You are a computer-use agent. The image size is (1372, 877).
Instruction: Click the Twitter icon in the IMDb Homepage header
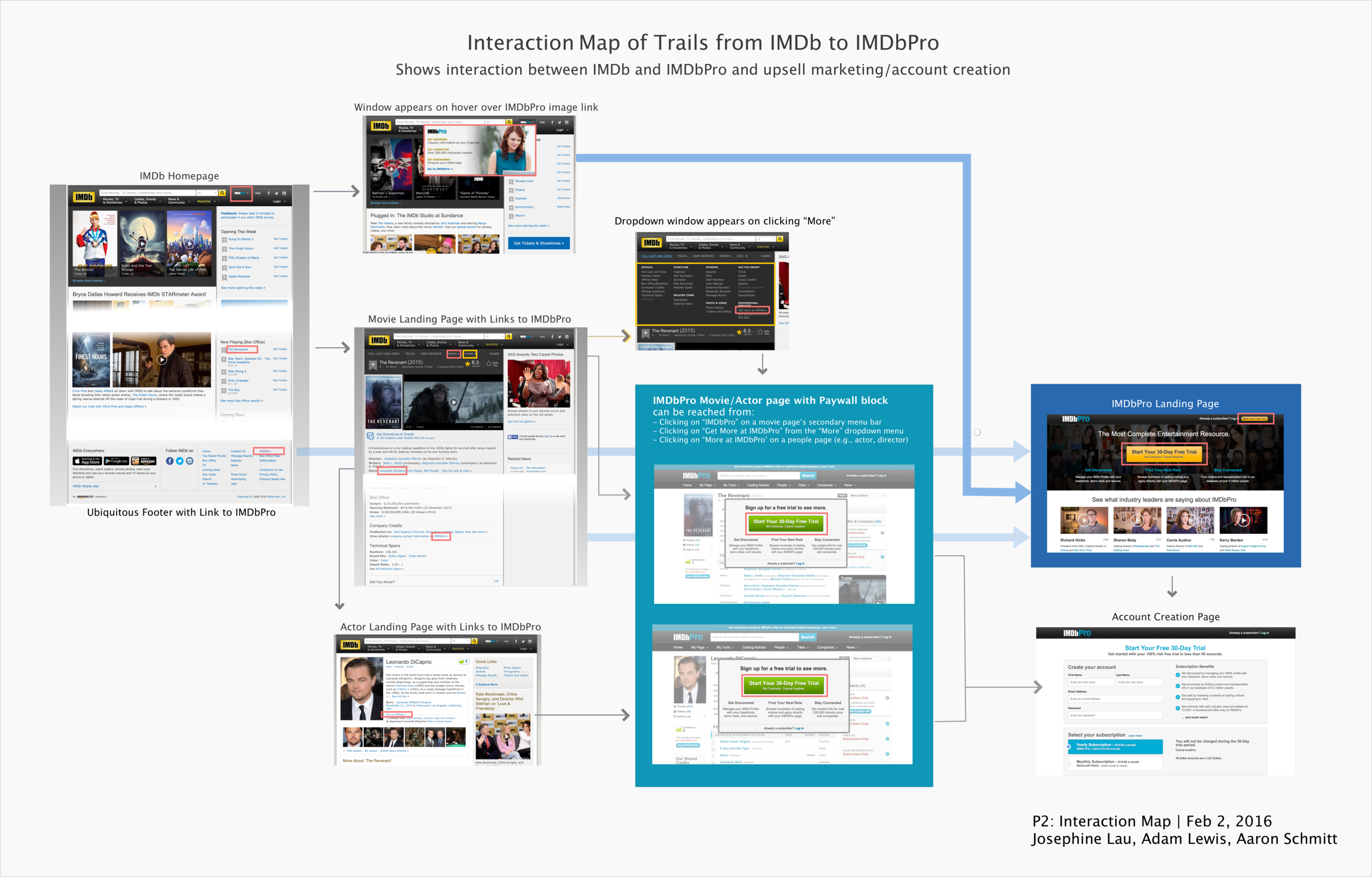(277, 193)
